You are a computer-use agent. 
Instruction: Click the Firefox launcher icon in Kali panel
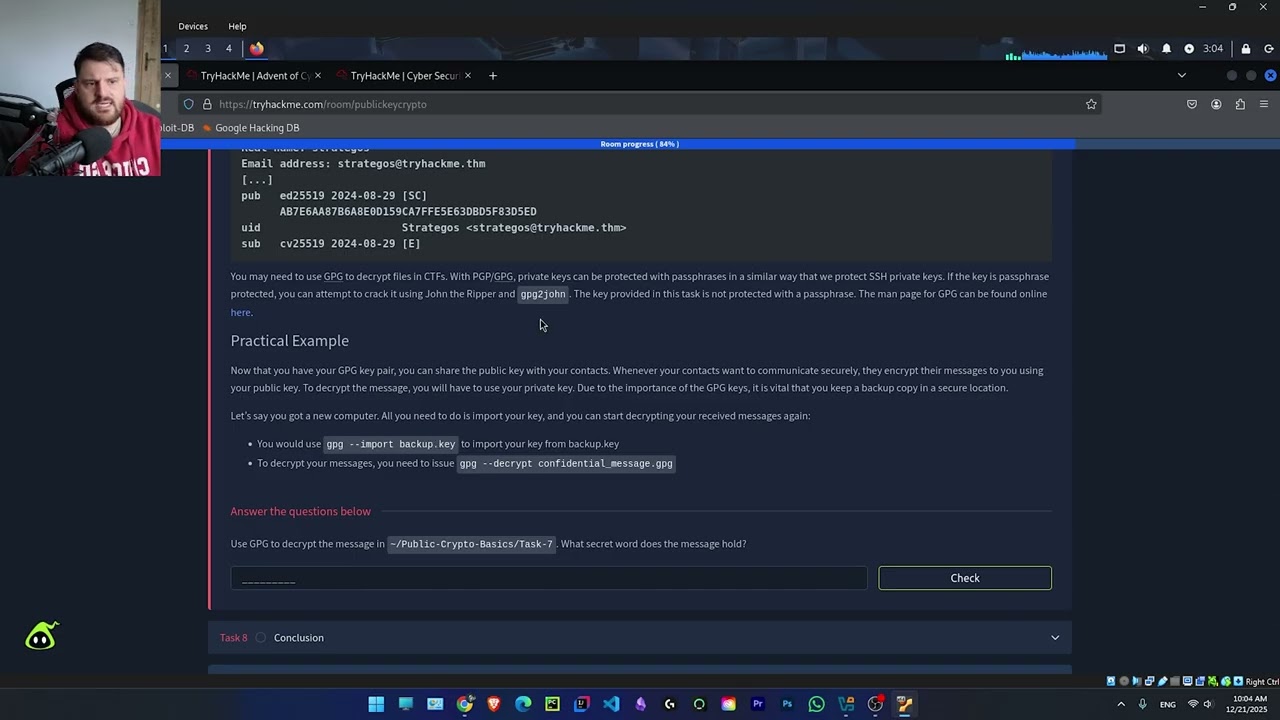point(257,48)
